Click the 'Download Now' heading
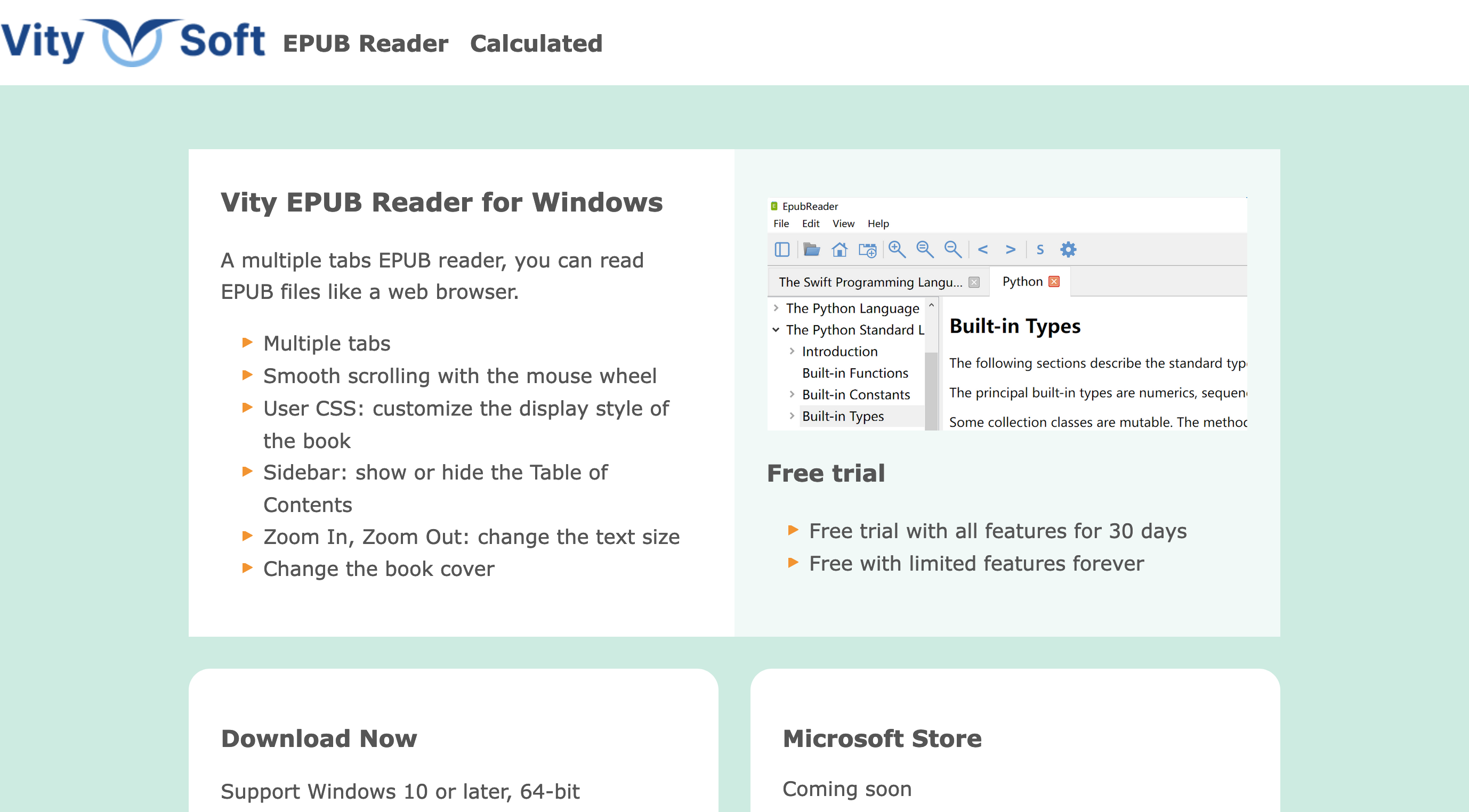The image size is (1469, 812). [x=319, y=738]
